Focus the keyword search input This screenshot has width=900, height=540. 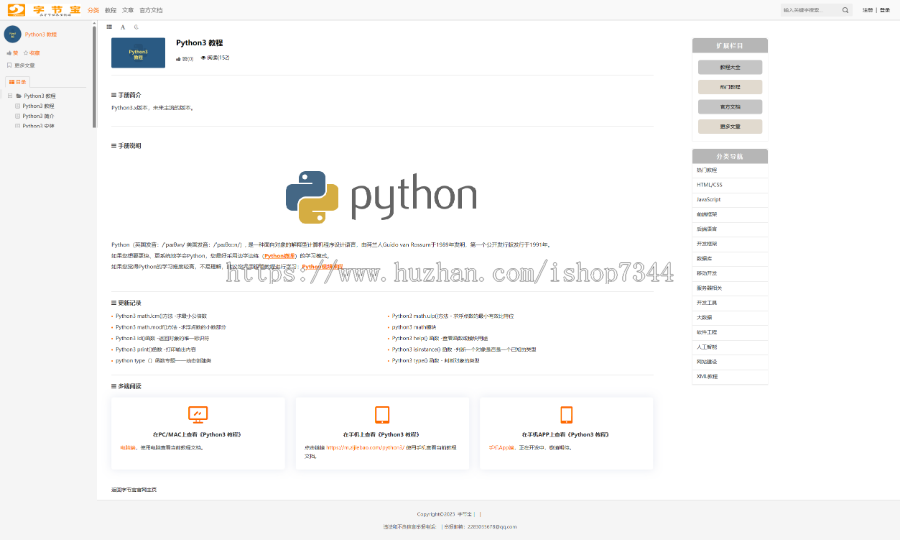point(810,10)
